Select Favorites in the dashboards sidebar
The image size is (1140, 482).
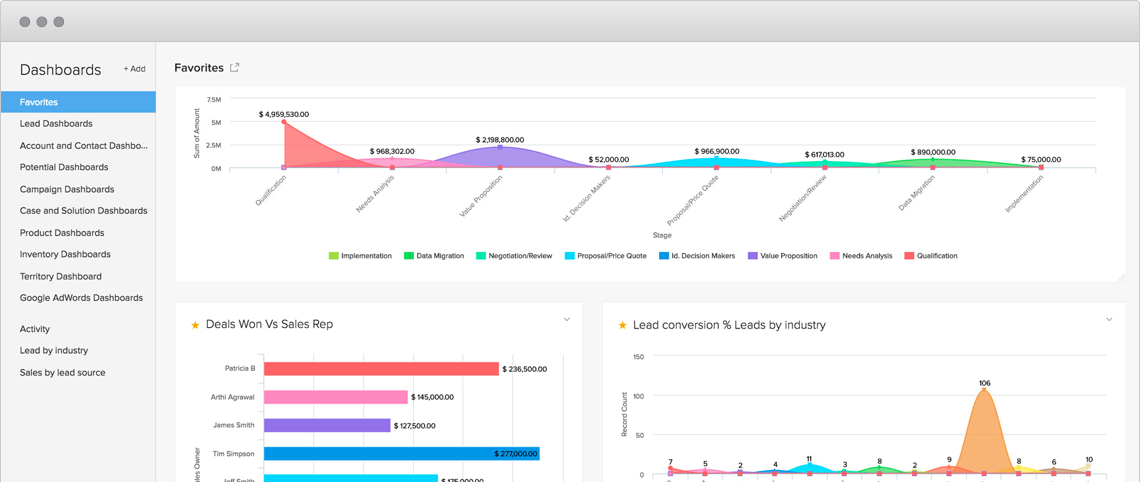(78, 102)
